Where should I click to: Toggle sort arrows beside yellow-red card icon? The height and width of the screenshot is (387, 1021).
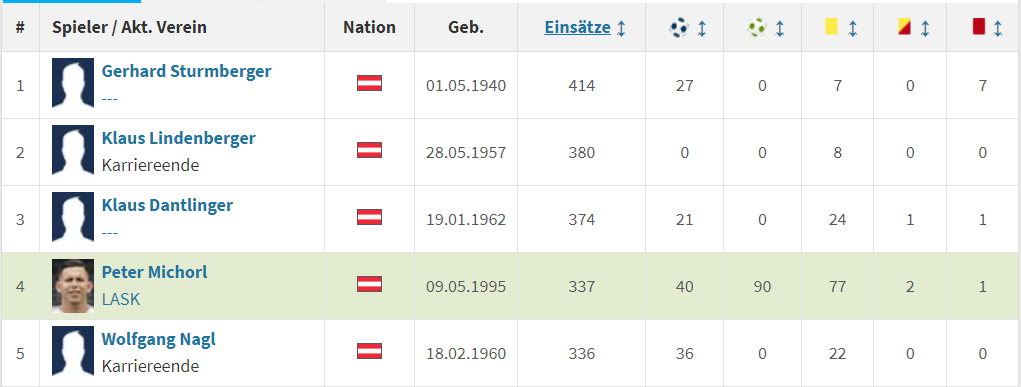tap(925, 28)
